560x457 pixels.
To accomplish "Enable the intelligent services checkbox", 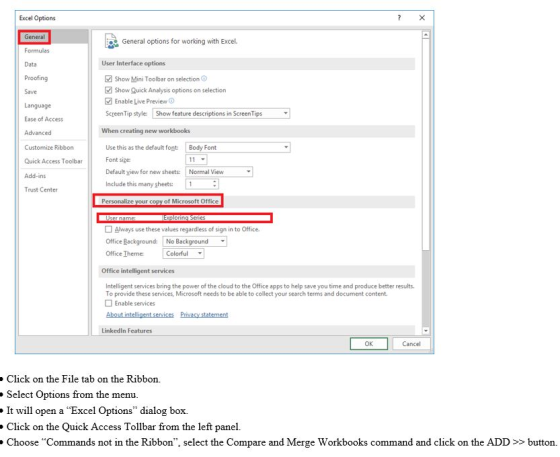I will coord(109,303).
